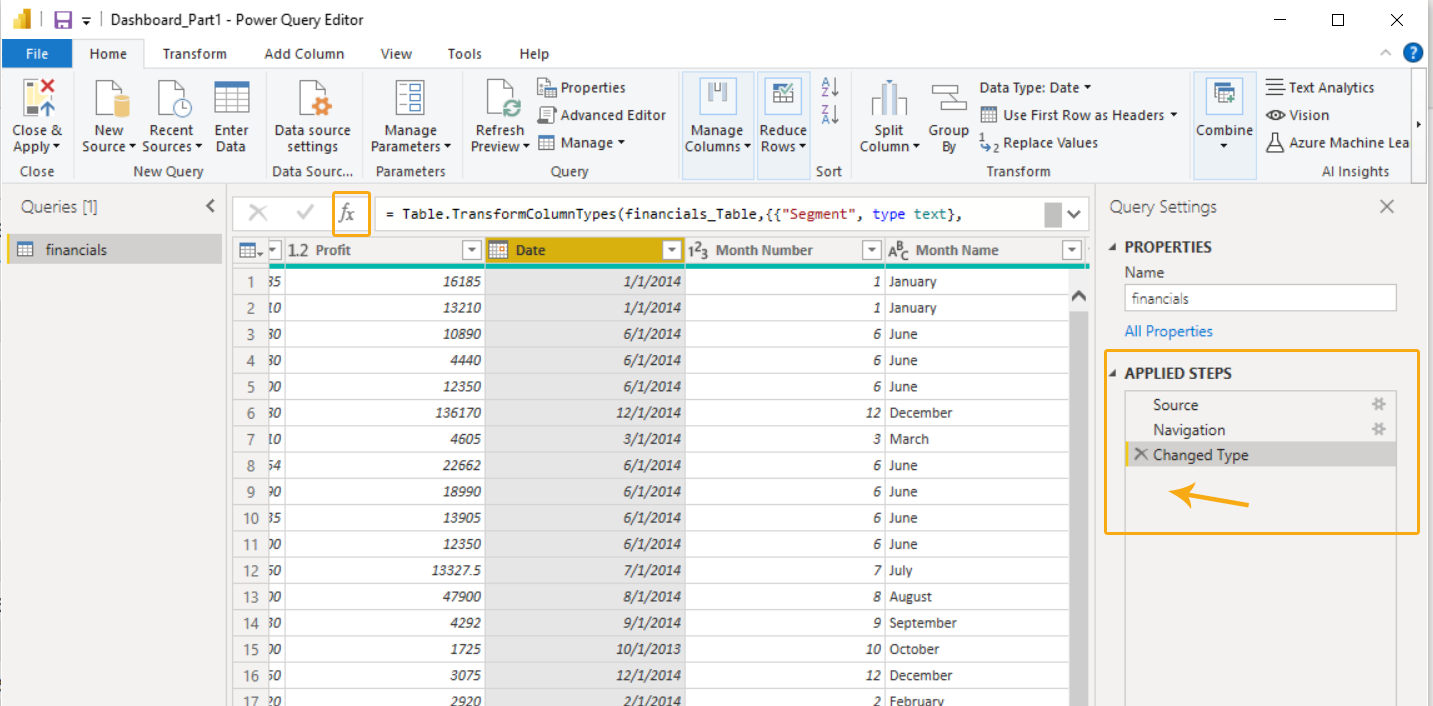Image resolution: width=1433 pixels, height=706 pixels.
Task: Open Profit column filter dropdown
Action: (x=471, y=250)
